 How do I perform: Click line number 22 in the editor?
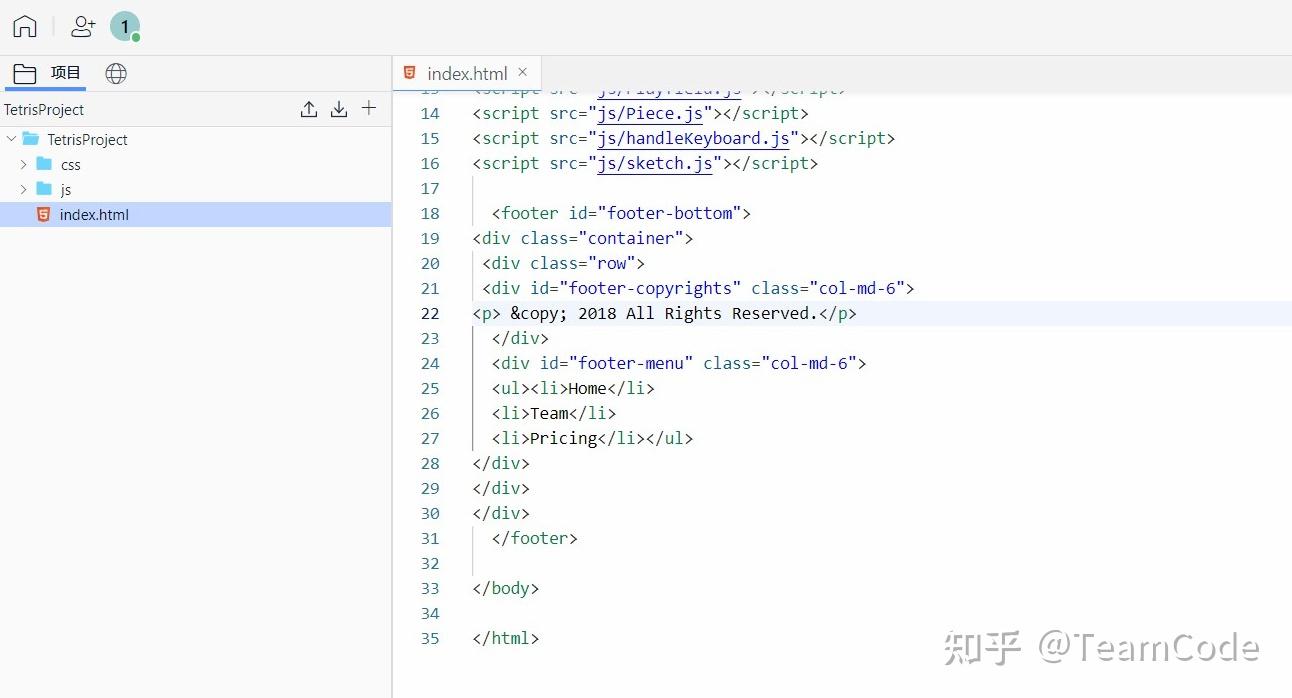point(429,313)
